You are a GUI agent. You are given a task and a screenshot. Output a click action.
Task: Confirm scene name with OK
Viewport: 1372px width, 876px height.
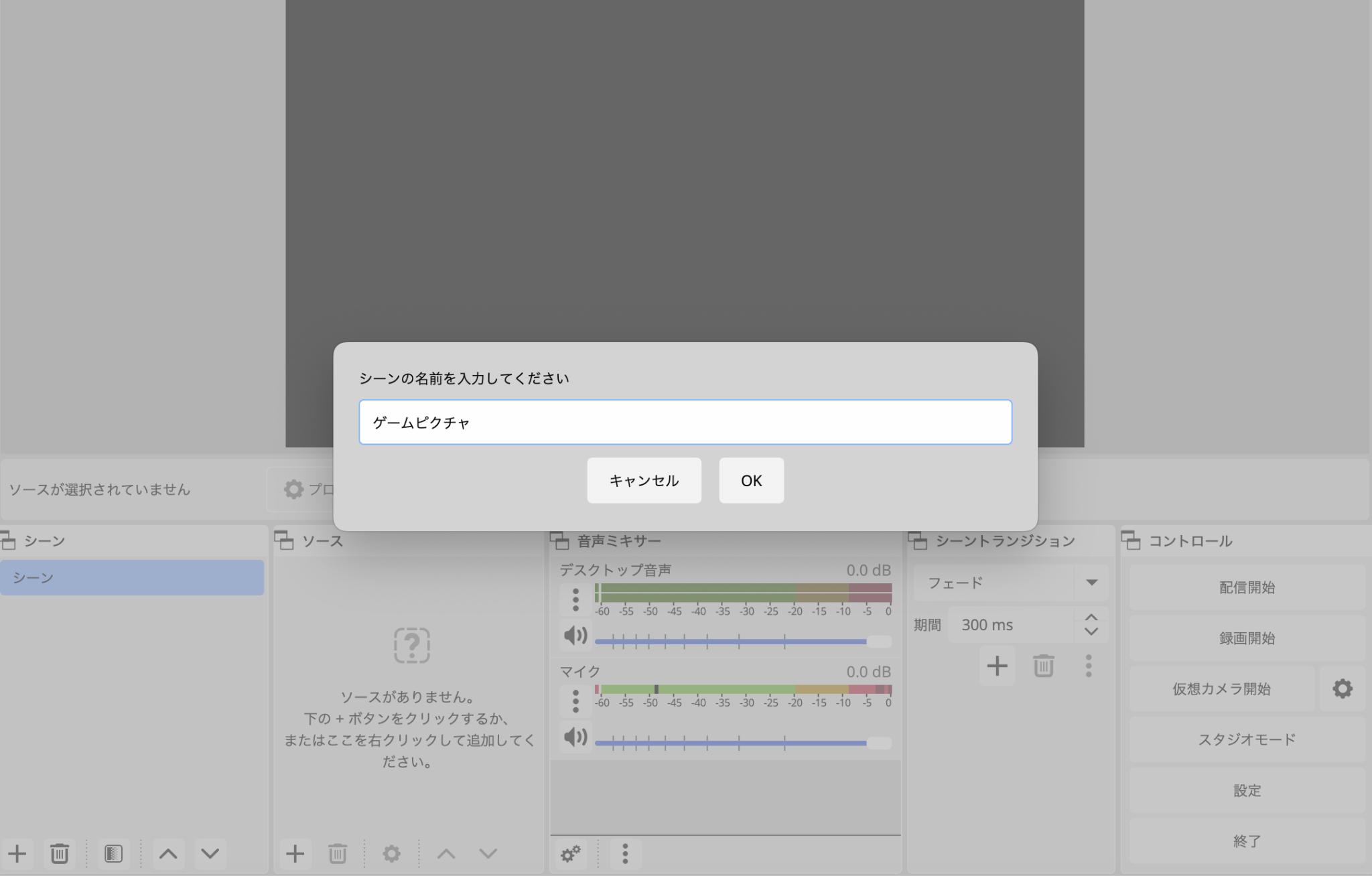click(x=751, y=480)
